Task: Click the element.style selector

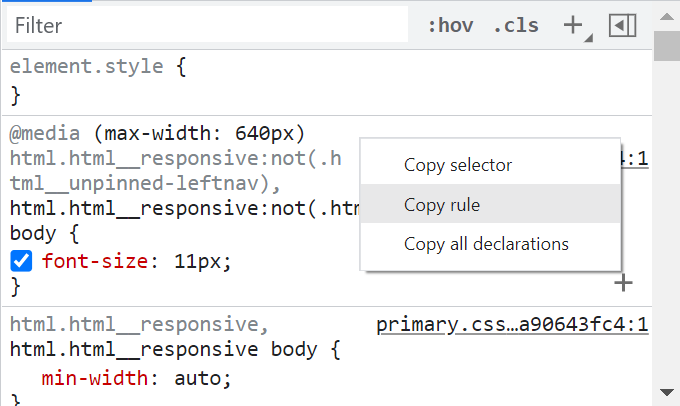Action: [x=86, y=67]
